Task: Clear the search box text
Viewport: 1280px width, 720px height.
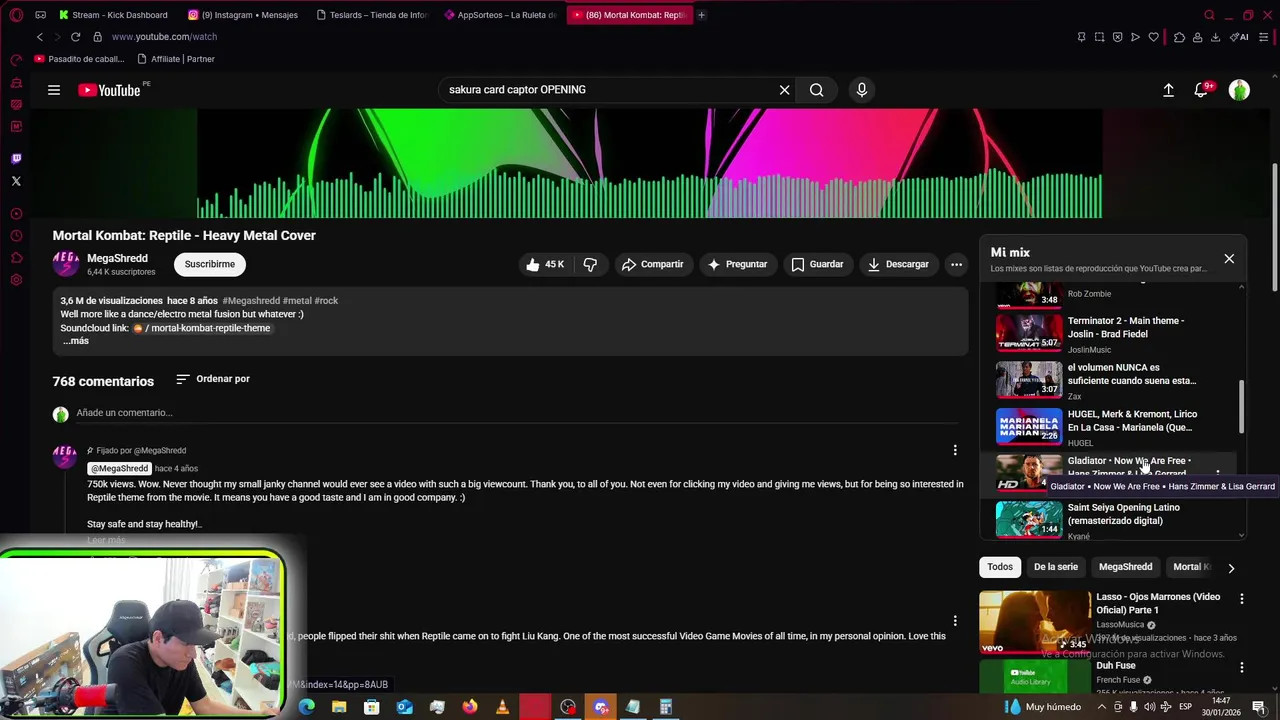Action: pyautogui.click(x=784, y=90)
